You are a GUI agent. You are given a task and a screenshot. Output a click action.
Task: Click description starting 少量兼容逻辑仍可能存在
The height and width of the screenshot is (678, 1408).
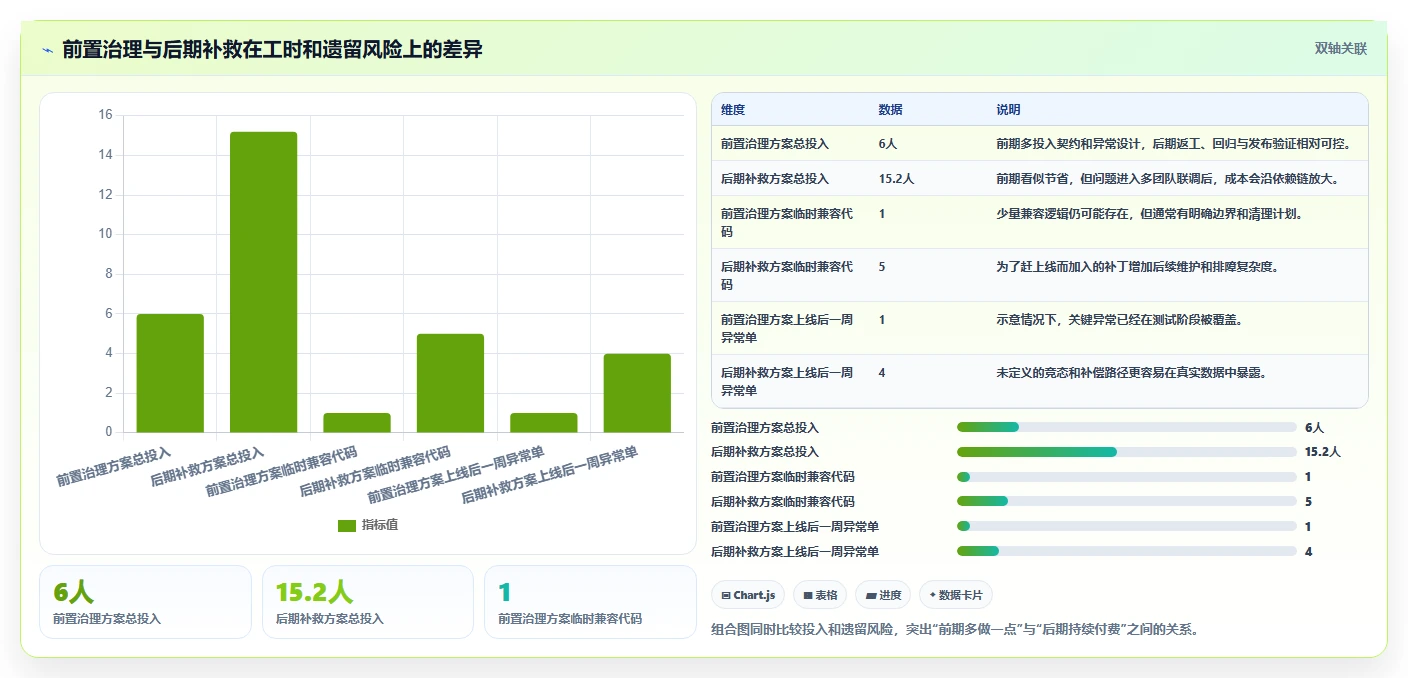click(1149, 214)
